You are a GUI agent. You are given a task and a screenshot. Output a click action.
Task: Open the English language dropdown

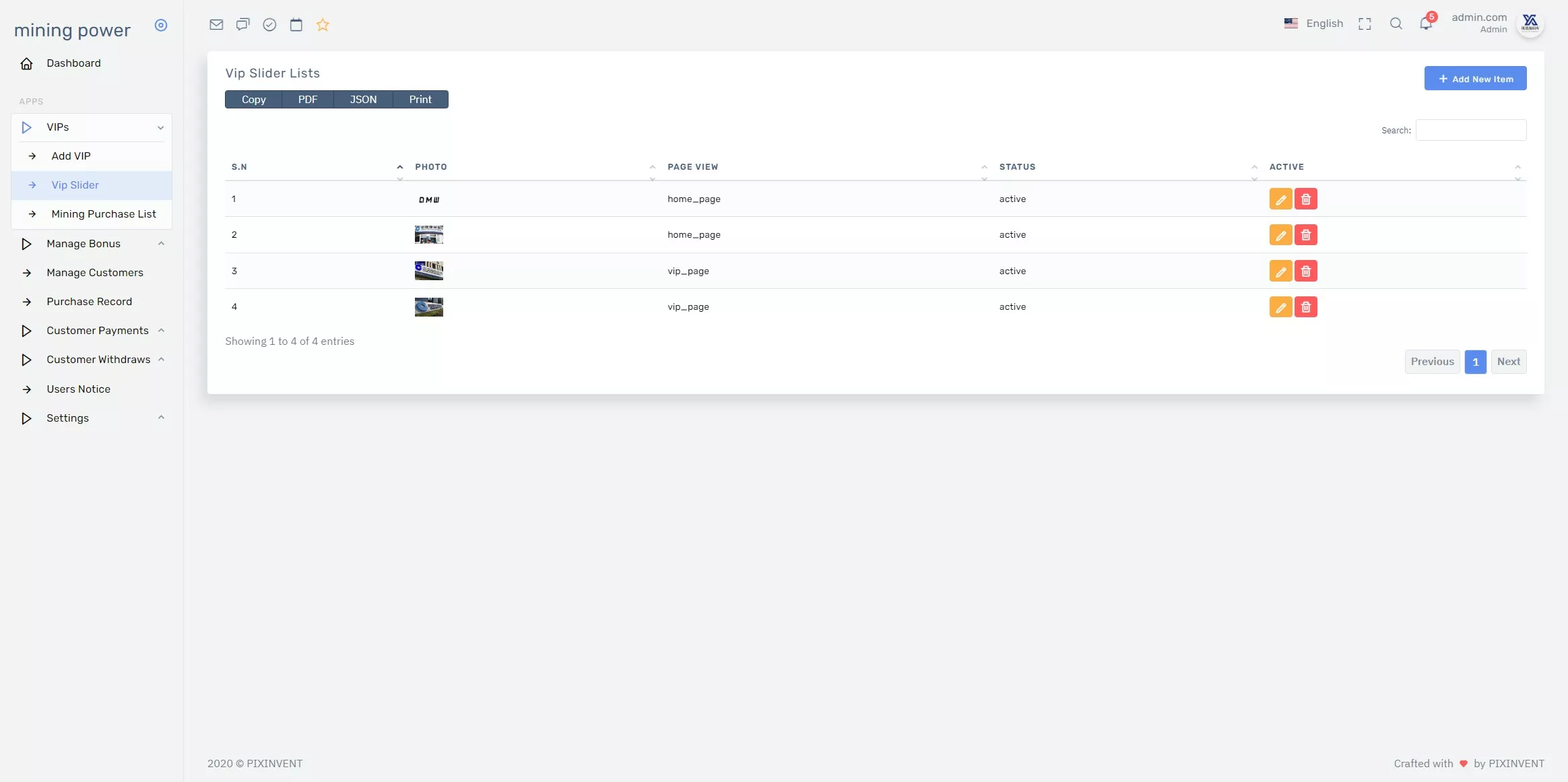point(1313,24)
